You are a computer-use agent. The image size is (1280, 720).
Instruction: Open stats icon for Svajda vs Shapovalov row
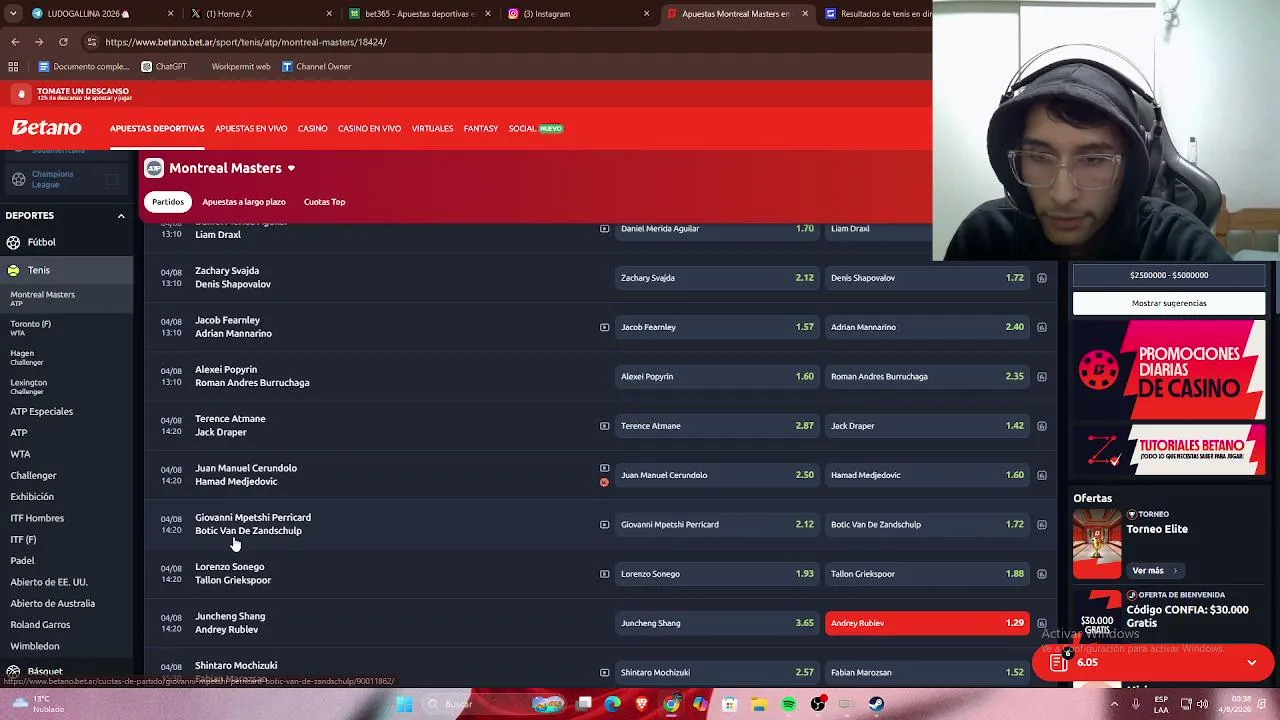[1041, 278]
